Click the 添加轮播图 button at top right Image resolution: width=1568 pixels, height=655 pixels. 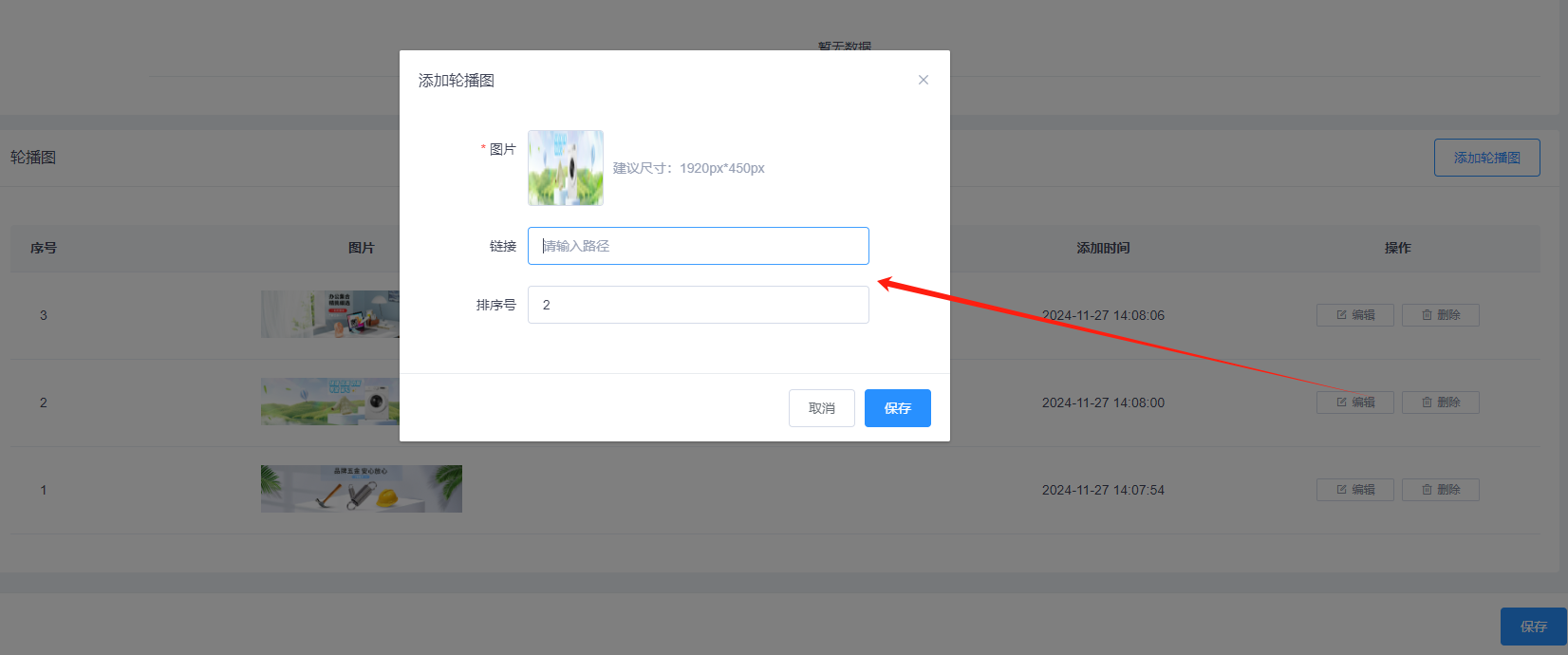(x=1486, y=158)
